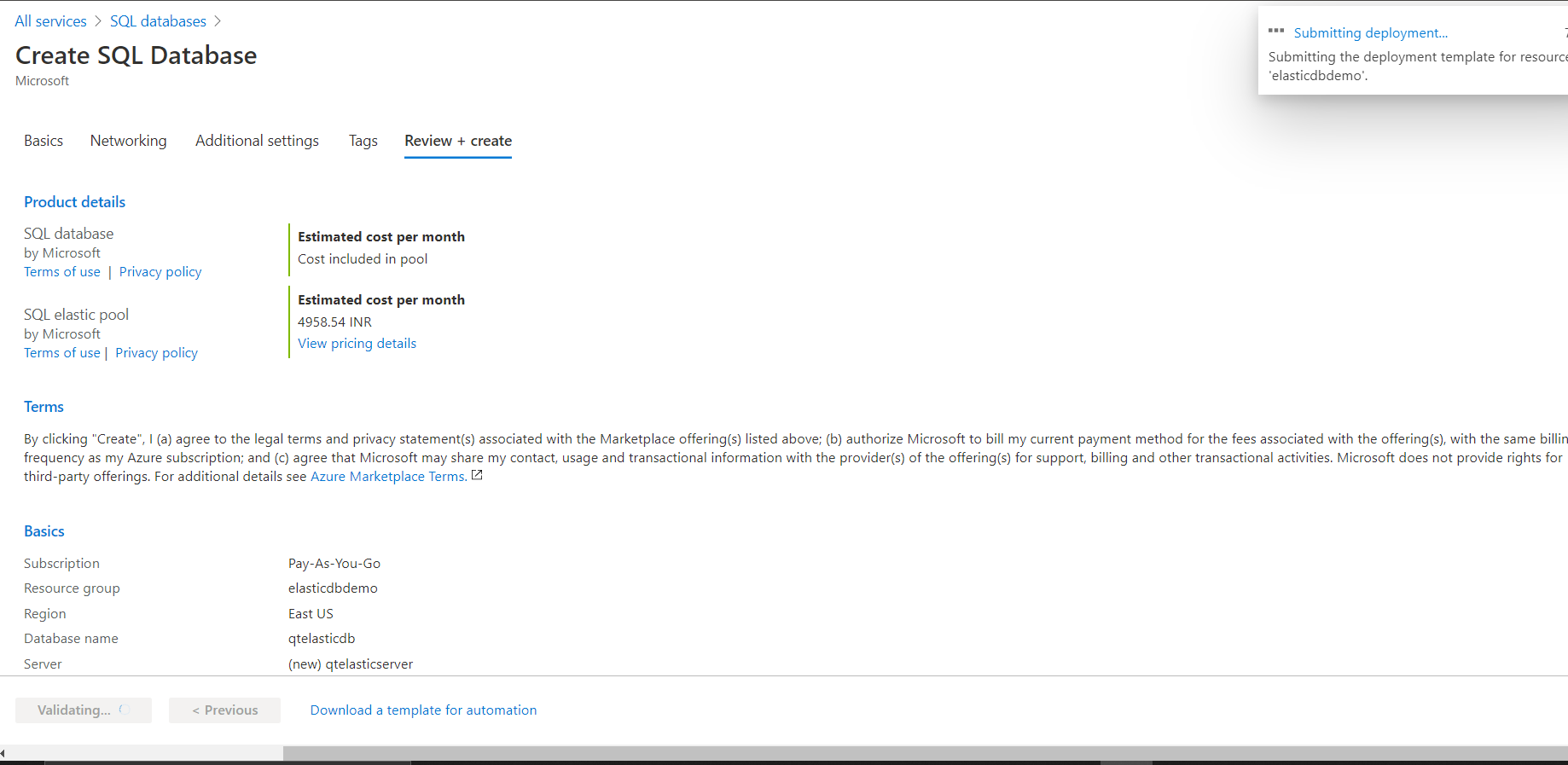Click the Create SQL Database page title

coord(136,55)
